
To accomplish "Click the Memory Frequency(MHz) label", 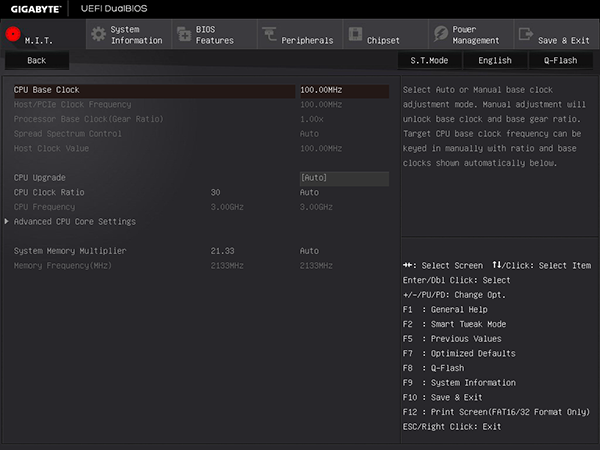I will (63, 266).
